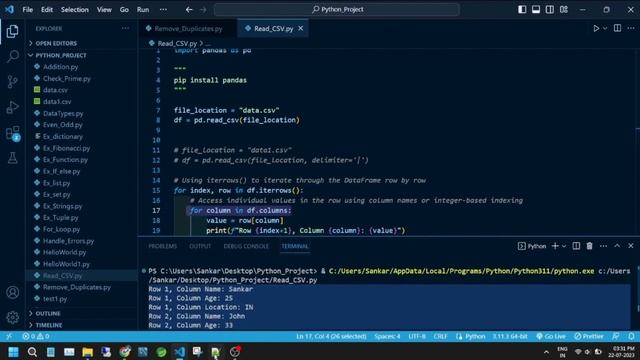Toggle the primary side bar layout
Viewport: 640px width, 360px height.
pyautogui.click(x=522, y=9)
